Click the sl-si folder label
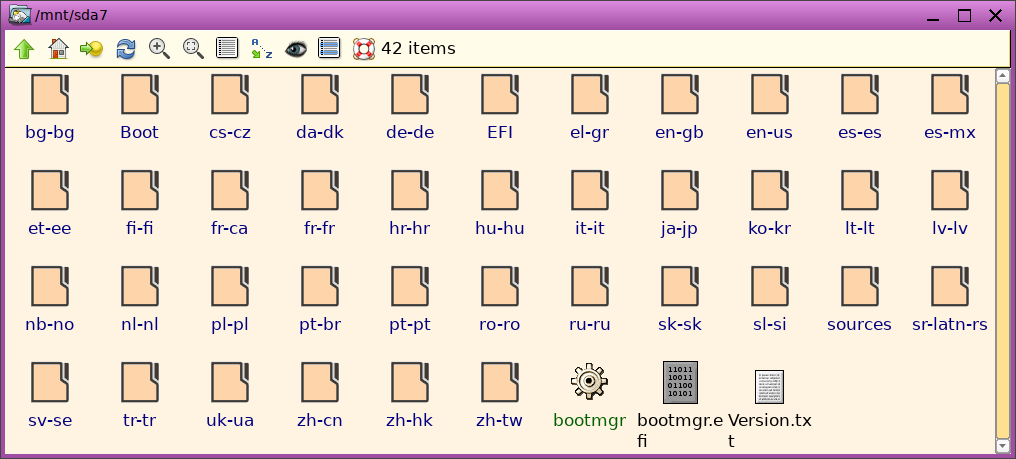This screenshot has height=459, width=1016. coord(770,325)
